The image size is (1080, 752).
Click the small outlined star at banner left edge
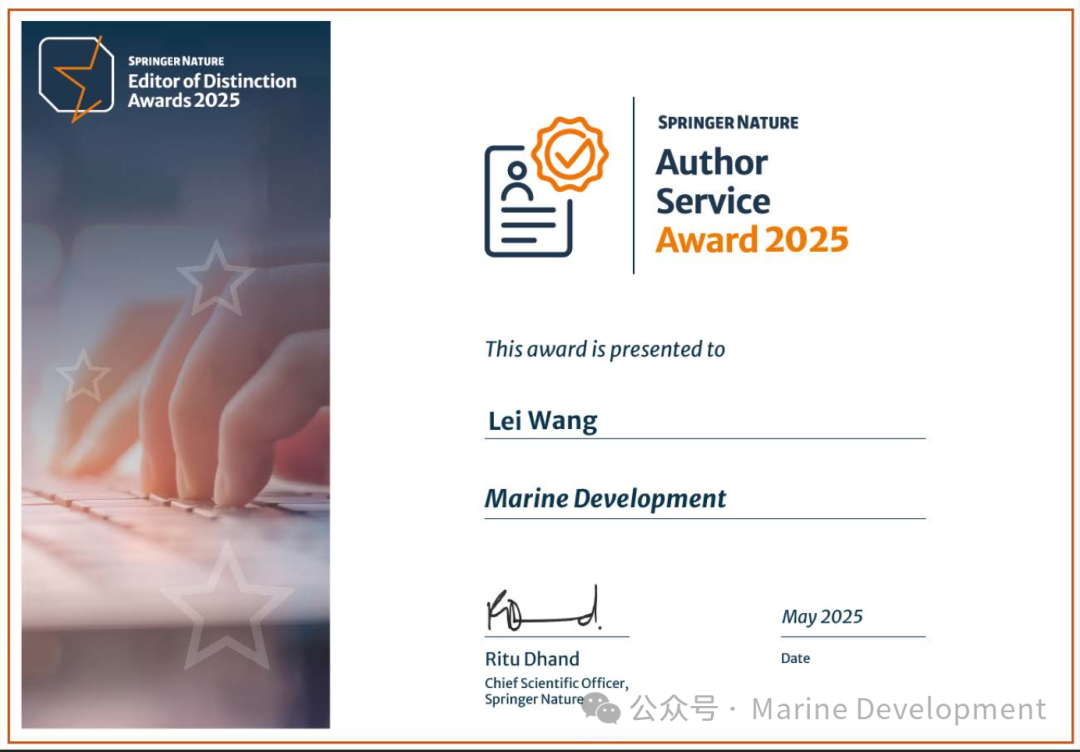tap(83, 377)
